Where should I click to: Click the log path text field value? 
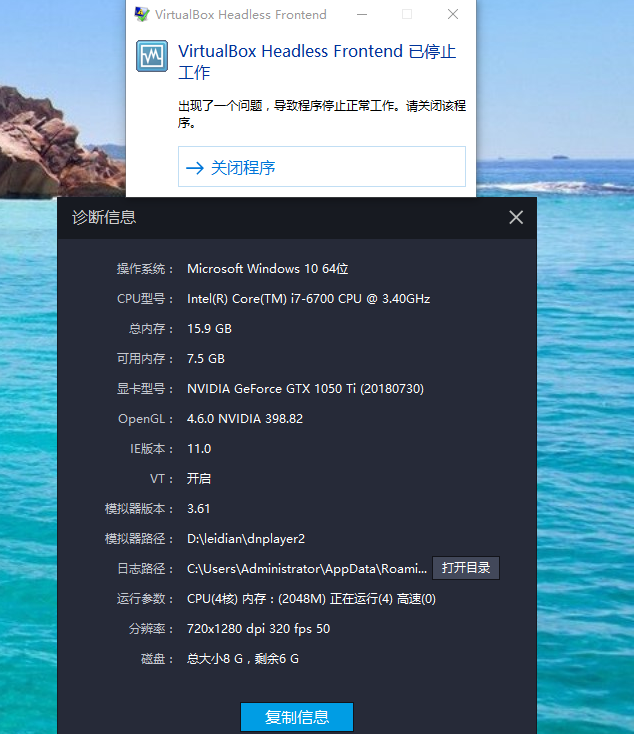point(307,568)
